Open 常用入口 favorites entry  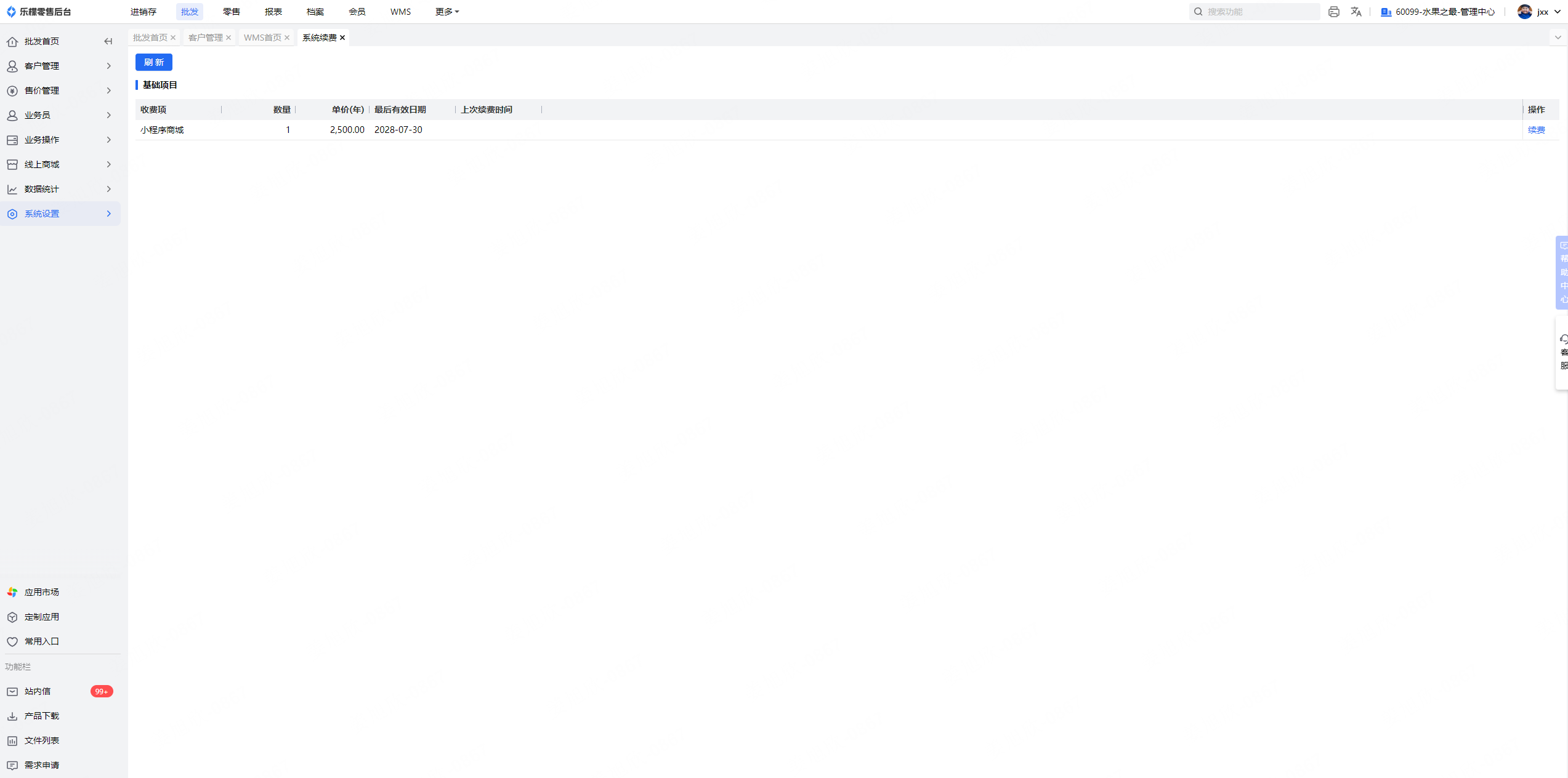pos(41,641)
